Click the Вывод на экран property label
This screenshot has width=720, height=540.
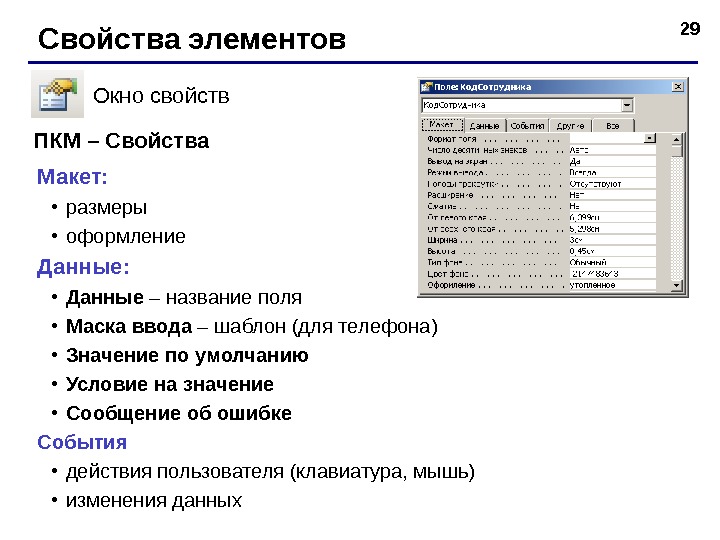[x=457, y=161]
